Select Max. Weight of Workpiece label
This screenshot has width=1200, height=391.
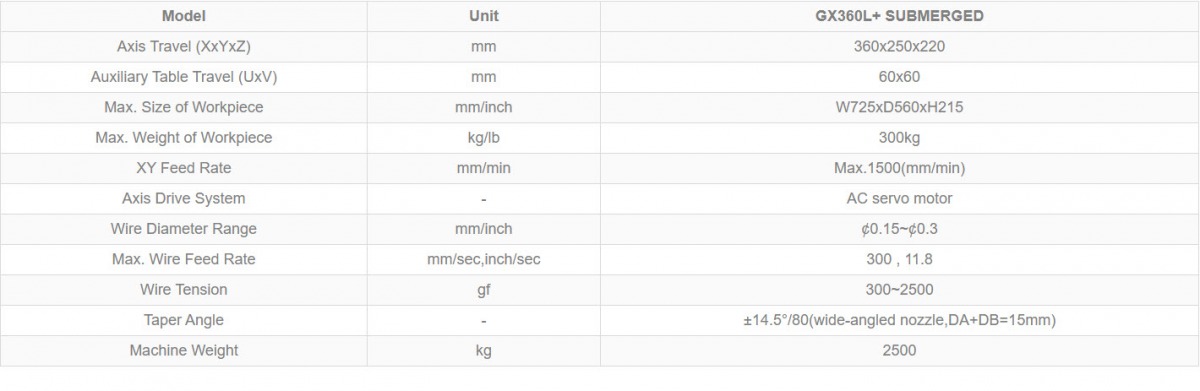pyautogui.click(x=183, y=137)
